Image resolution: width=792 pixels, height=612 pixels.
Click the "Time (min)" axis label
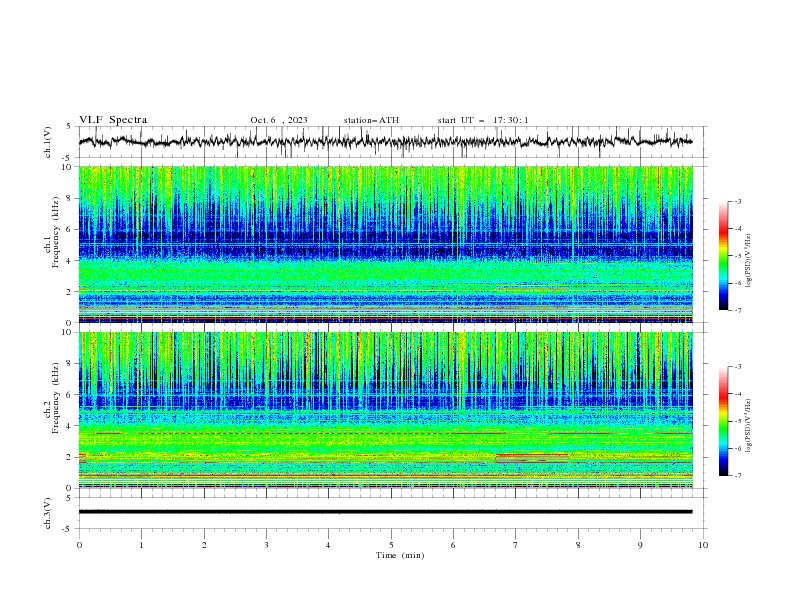click(400, 555)
